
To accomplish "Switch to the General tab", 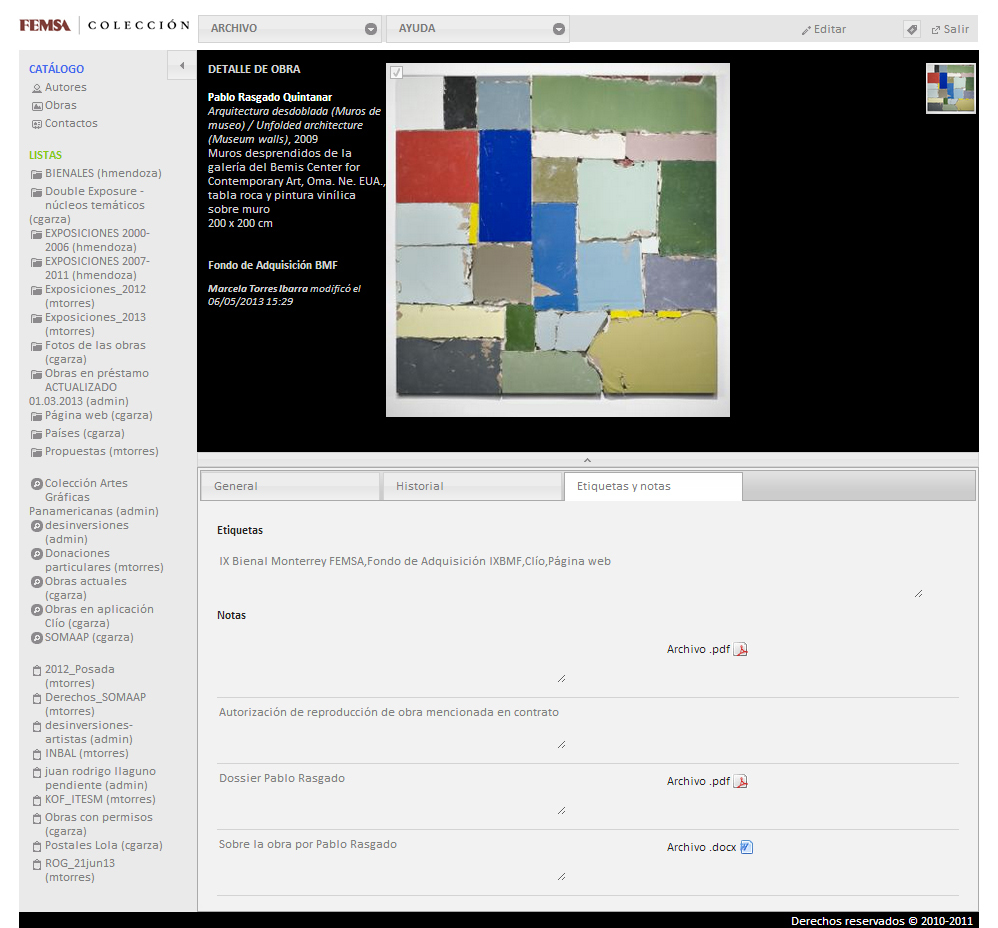I will pyautogui.click(x=290, y=486).
